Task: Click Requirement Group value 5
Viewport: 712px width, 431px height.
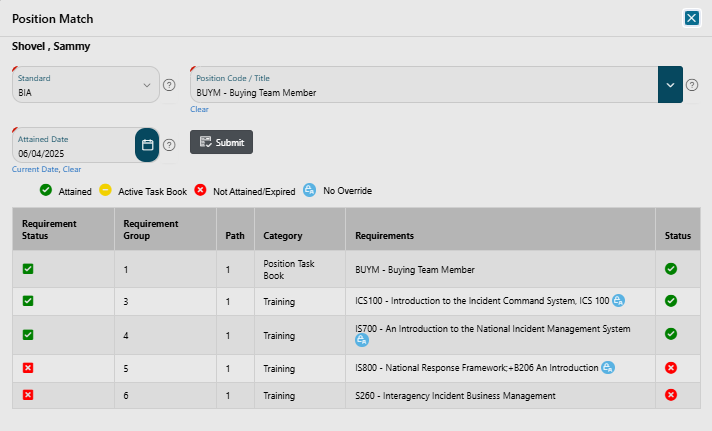Action: 126,368
